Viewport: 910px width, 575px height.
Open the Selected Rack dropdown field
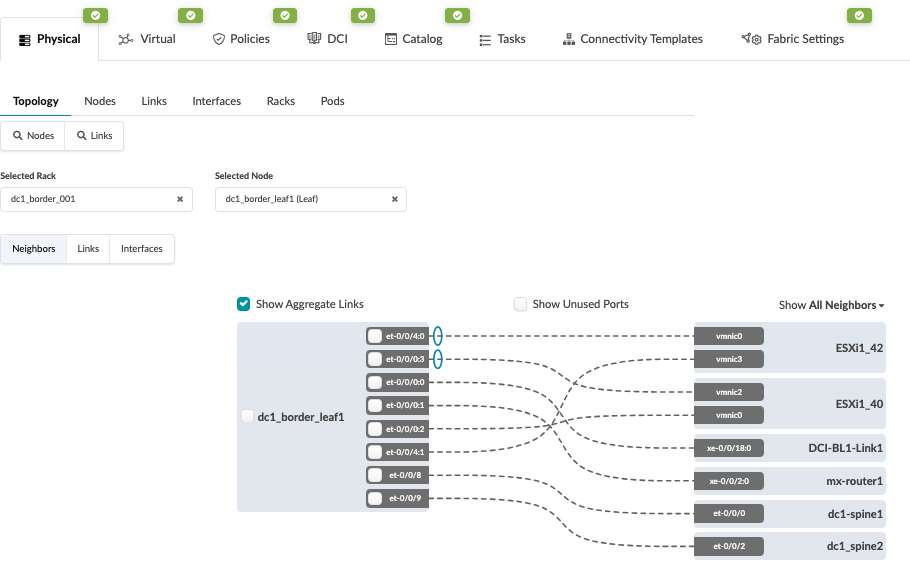(90, 199)
